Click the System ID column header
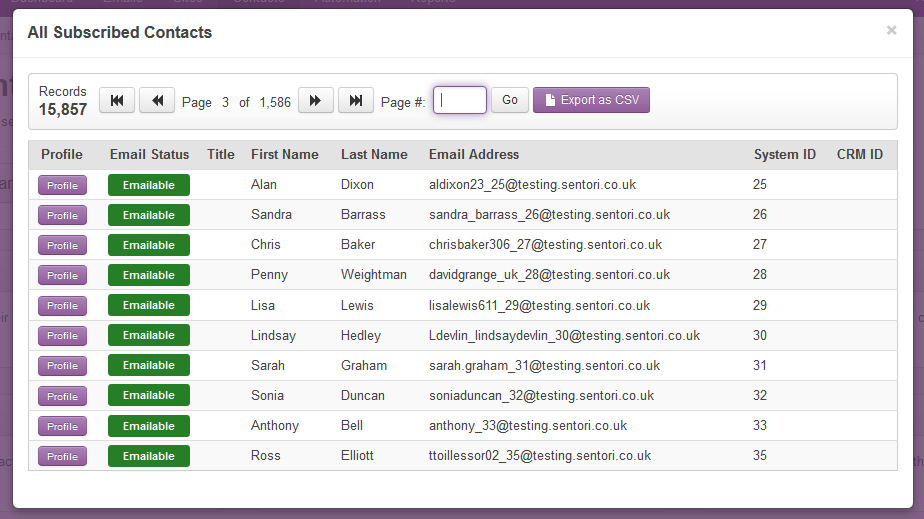This screenshot has width=924, height=519. coord(785,154)
